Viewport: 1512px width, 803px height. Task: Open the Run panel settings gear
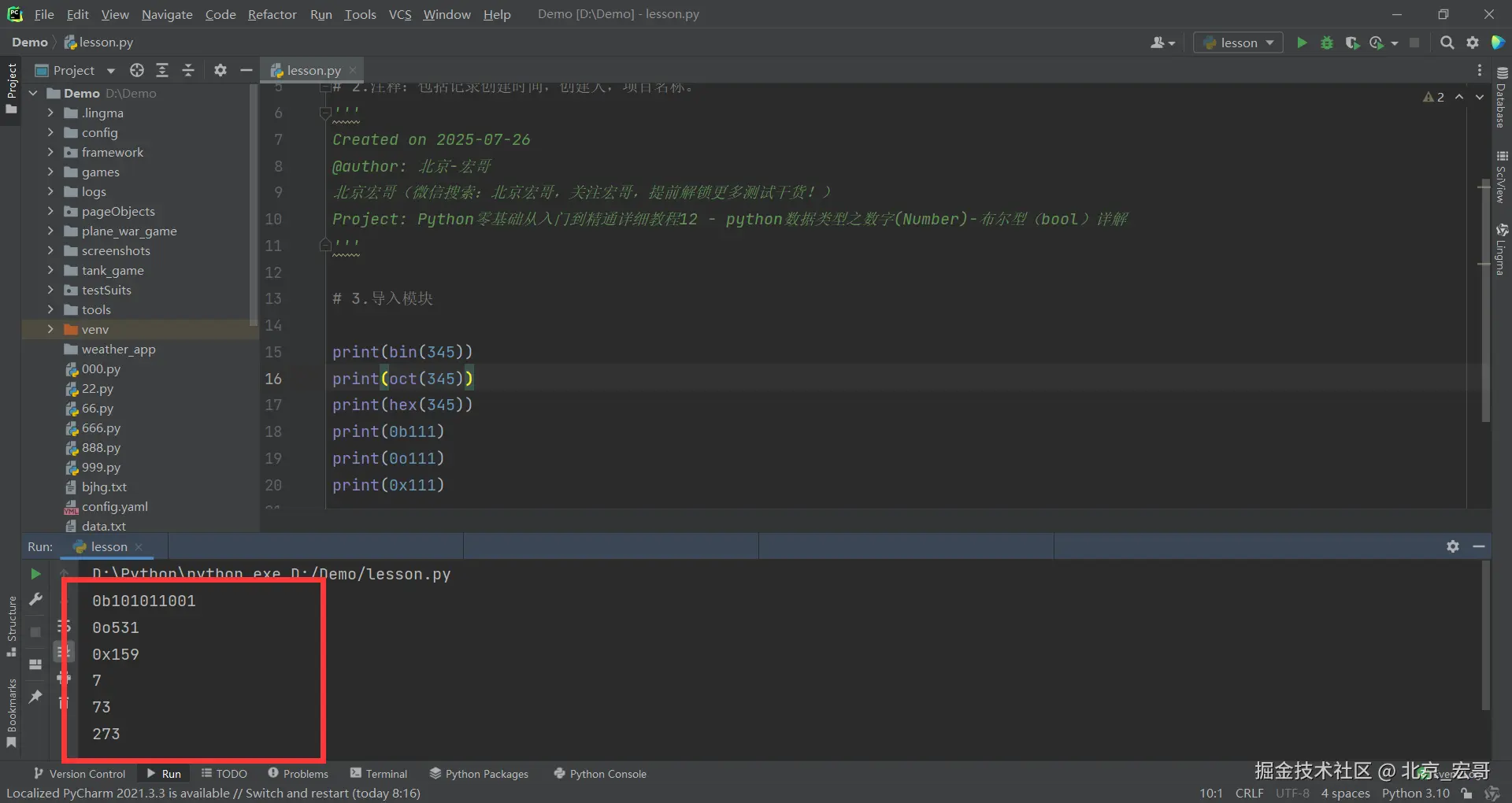coord(1453,546)
